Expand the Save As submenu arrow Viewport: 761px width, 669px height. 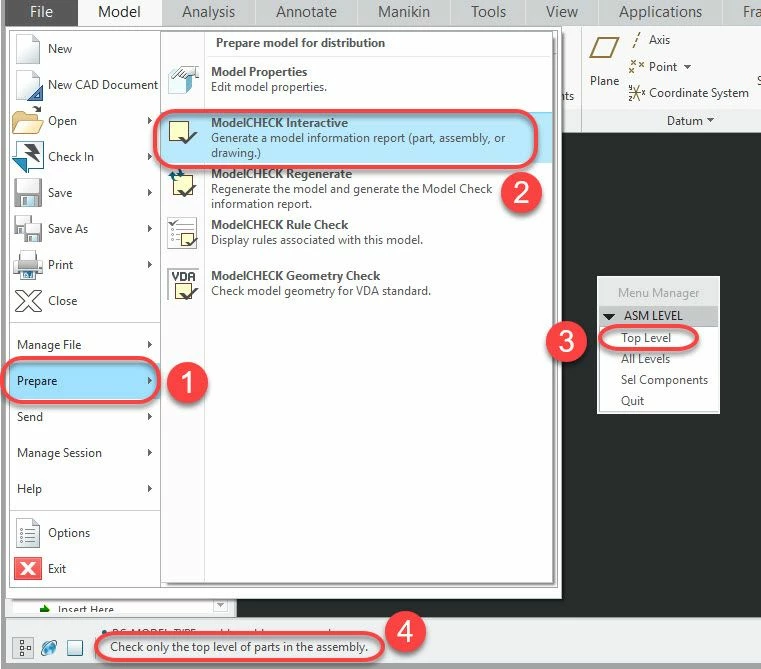[150, 229]
